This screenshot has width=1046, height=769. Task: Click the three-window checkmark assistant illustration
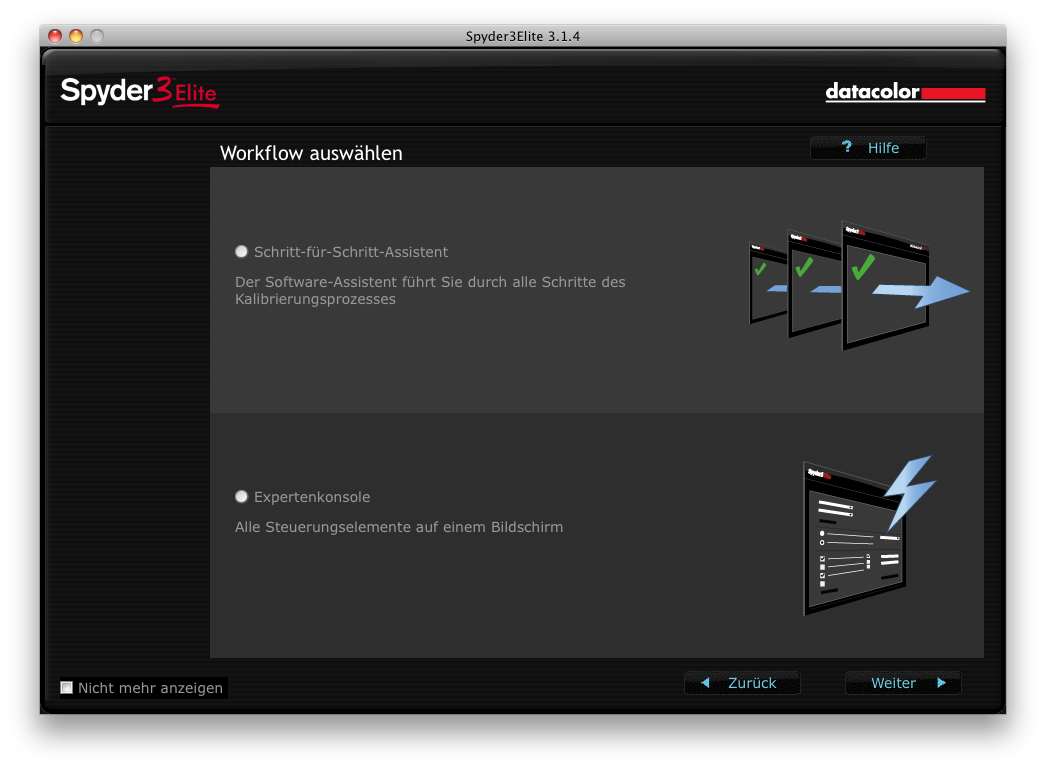(x=859, y=284)
